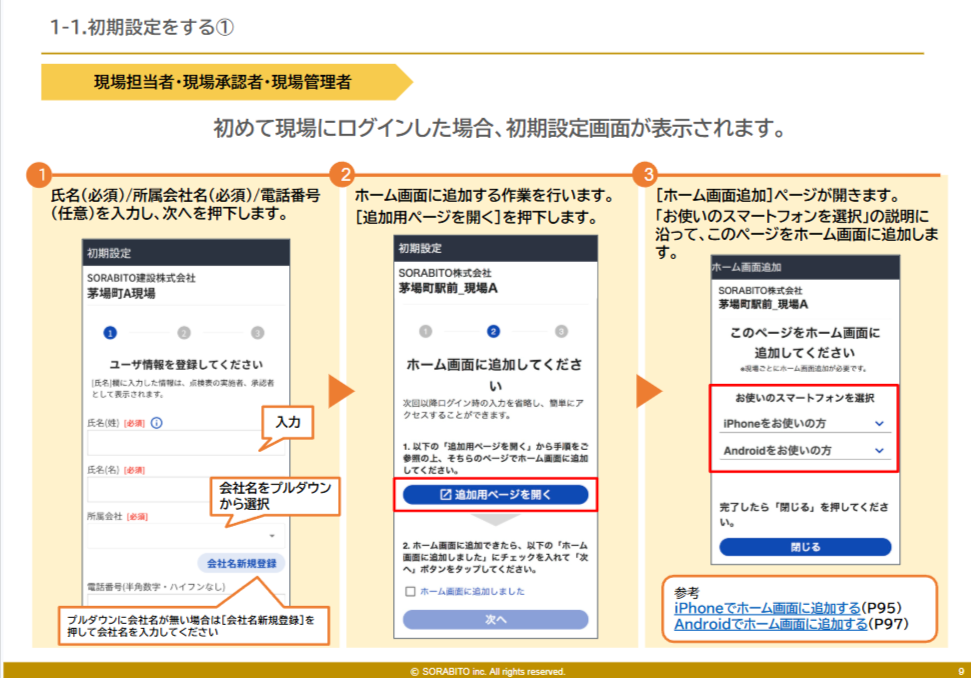Open the iPhoneでホーム画面に追加する link
This screenshot has height=678, width=971.
tap(768, 608)
